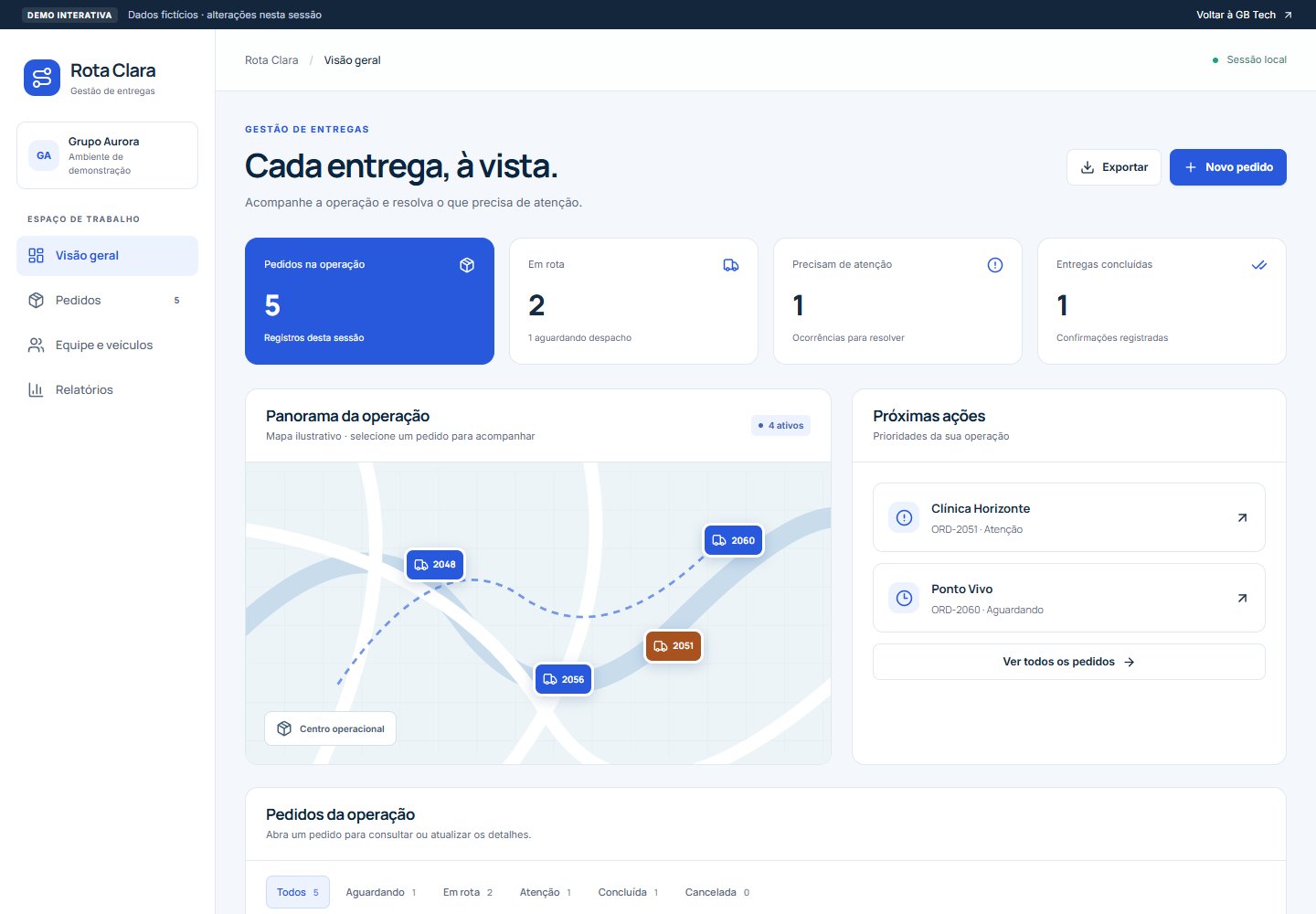Select the GA avatar for Grupo Aurora
This screenshot has width=1316, height=914.
[x=44, y=155]
